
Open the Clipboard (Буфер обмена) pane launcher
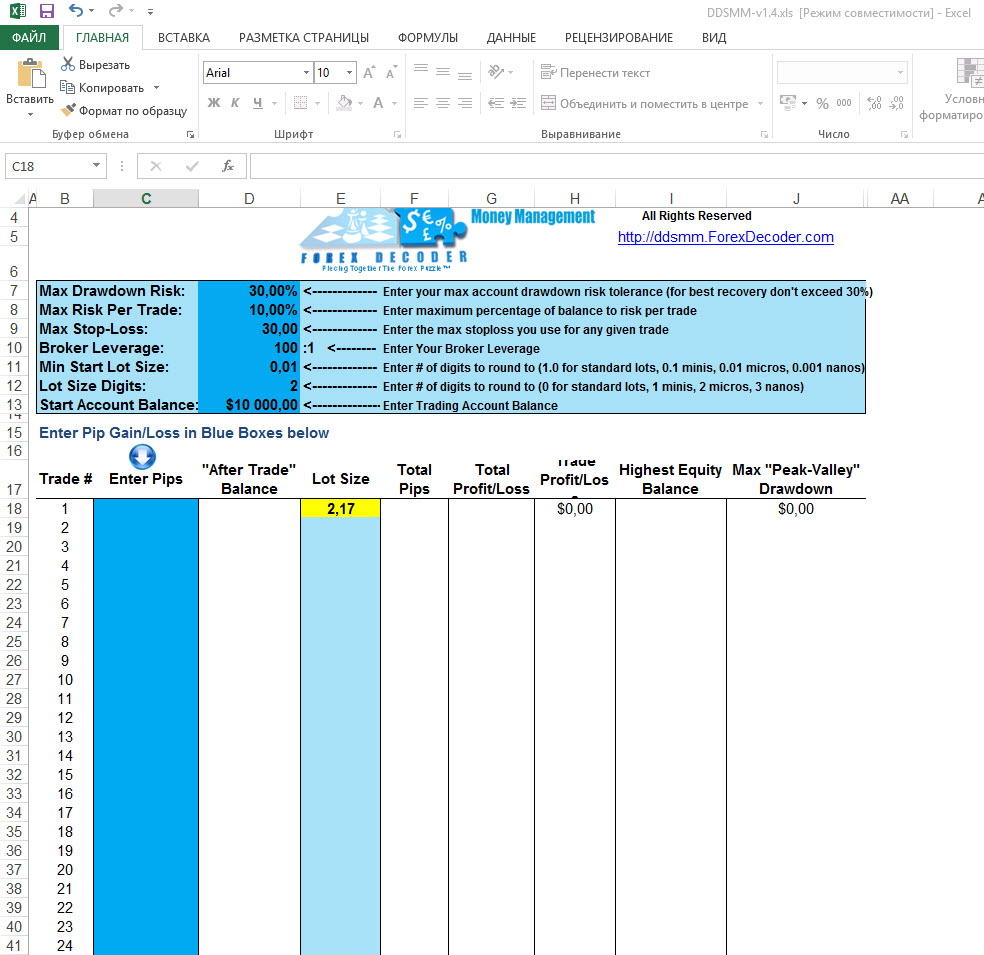(x=190, y=134)
